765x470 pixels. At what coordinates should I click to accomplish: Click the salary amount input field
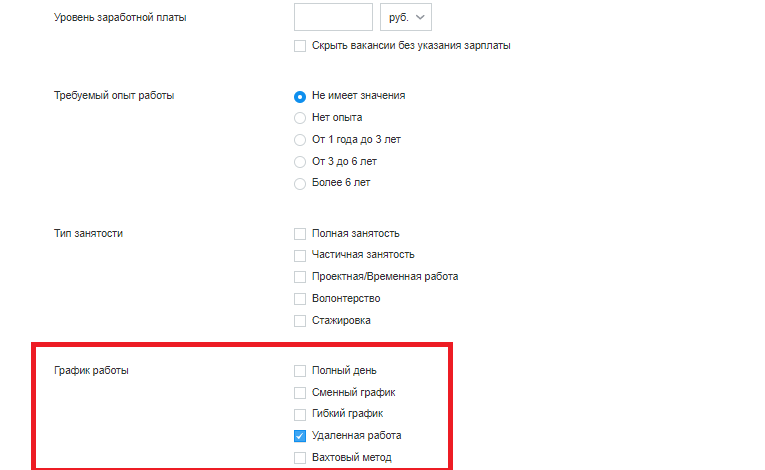coord(333,17)
